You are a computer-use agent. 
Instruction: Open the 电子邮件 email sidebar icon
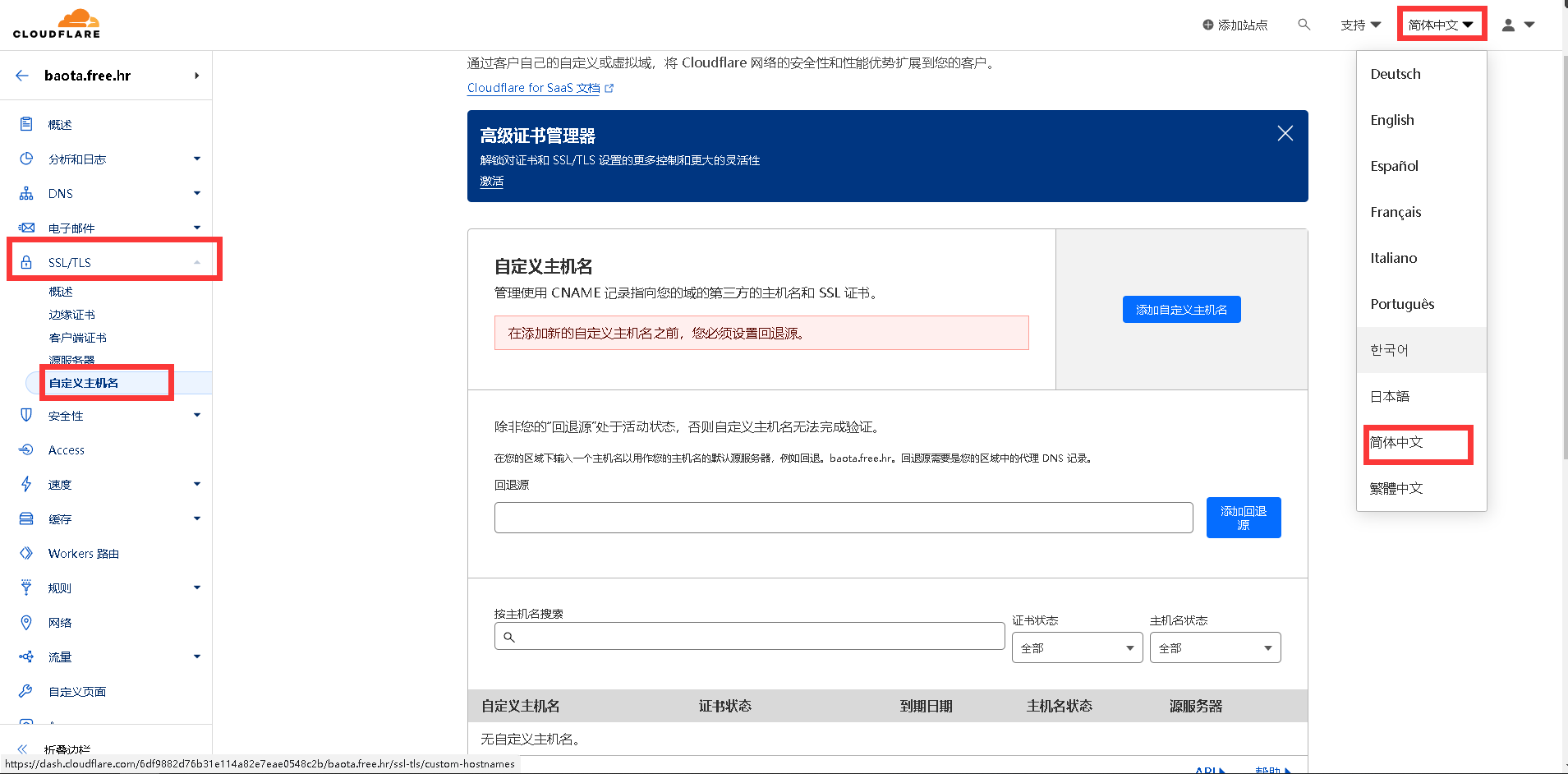[x=25, y=228]
